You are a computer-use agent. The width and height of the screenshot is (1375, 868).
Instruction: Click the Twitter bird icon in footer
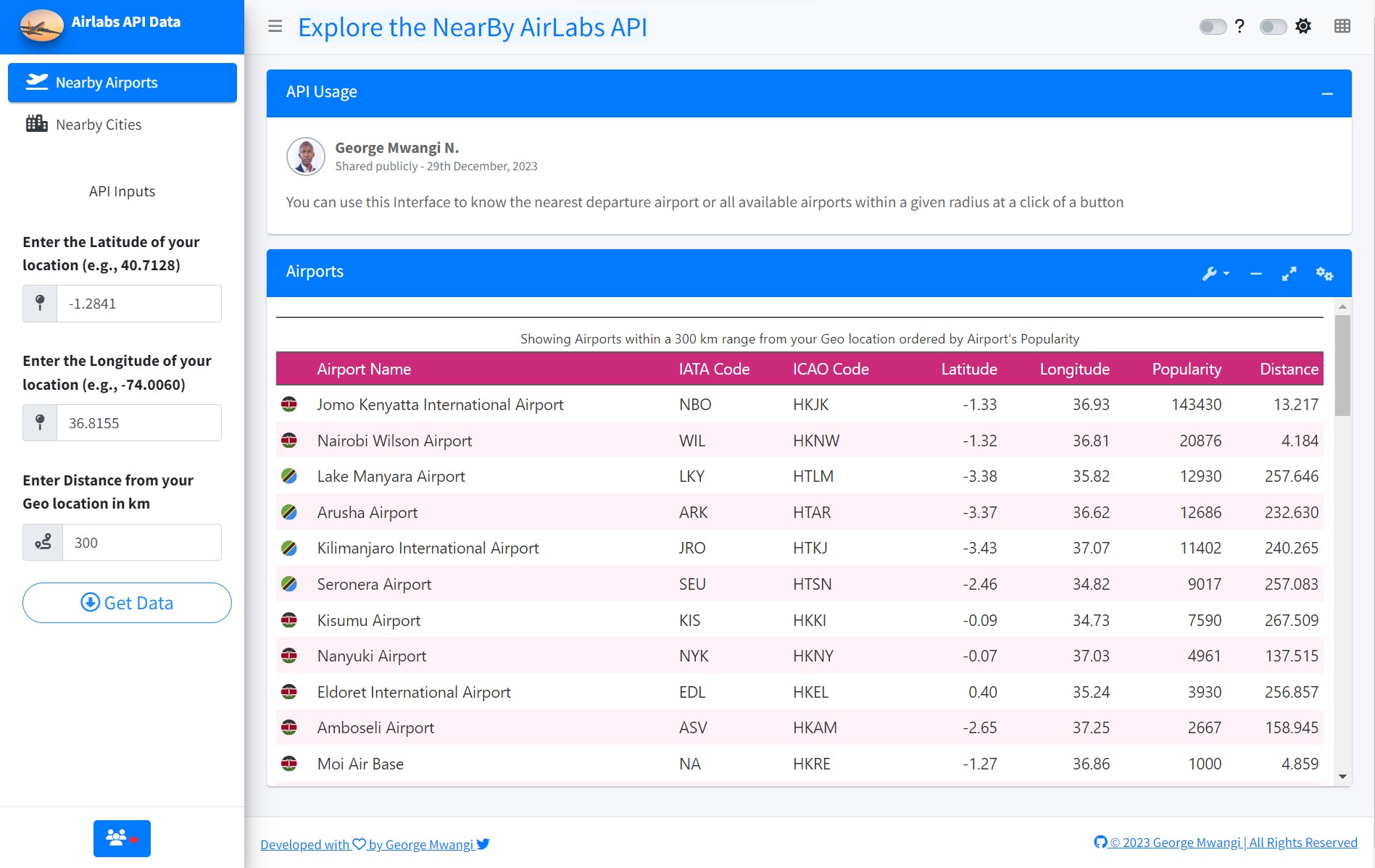pos(482,843)
